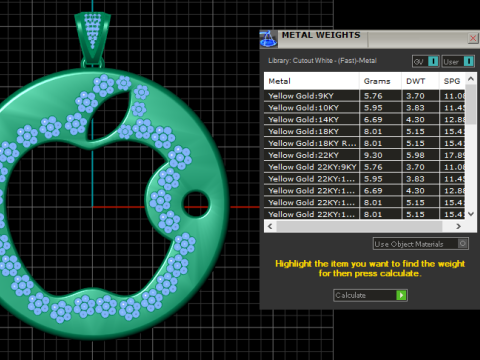Click the table's up scroll arrow
480x360 pixels.
(471, 79)
